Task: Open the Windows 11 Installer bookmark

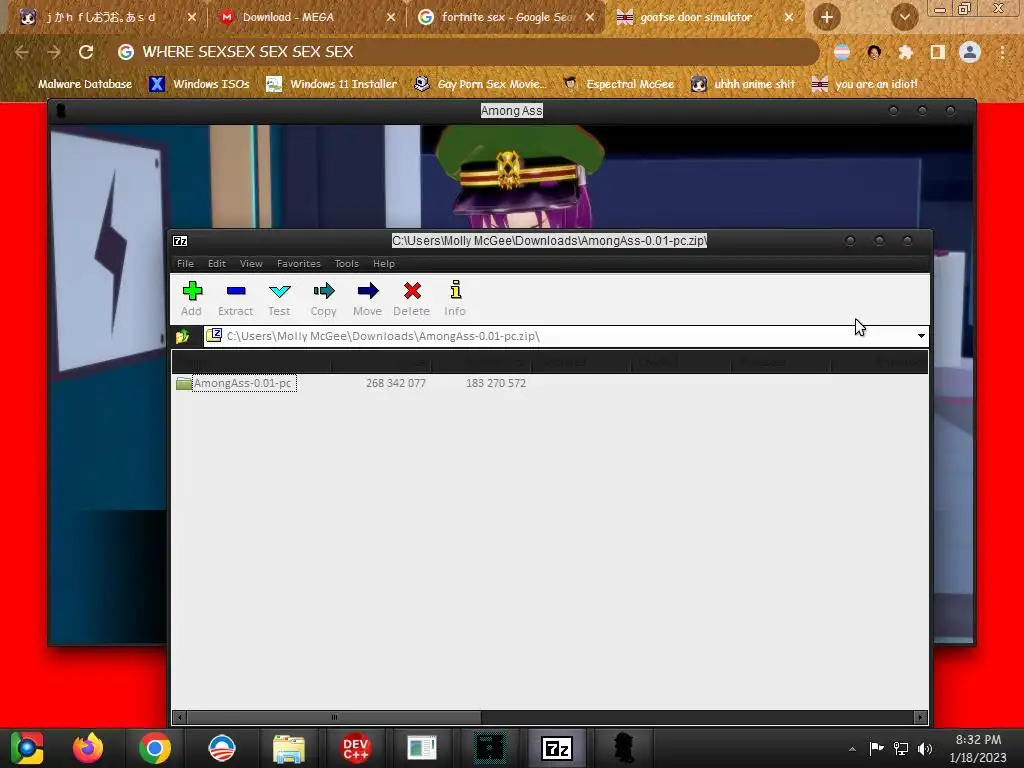Action: [x=332, y=84]
